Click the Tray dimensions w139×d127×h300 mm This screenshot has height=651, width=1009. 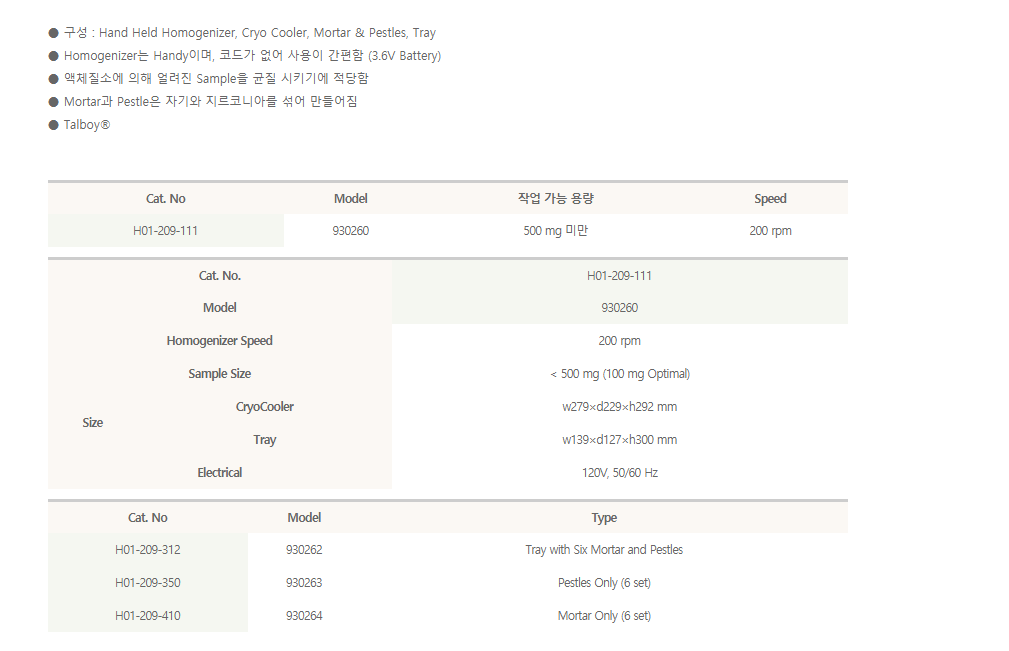click(619, 440)
